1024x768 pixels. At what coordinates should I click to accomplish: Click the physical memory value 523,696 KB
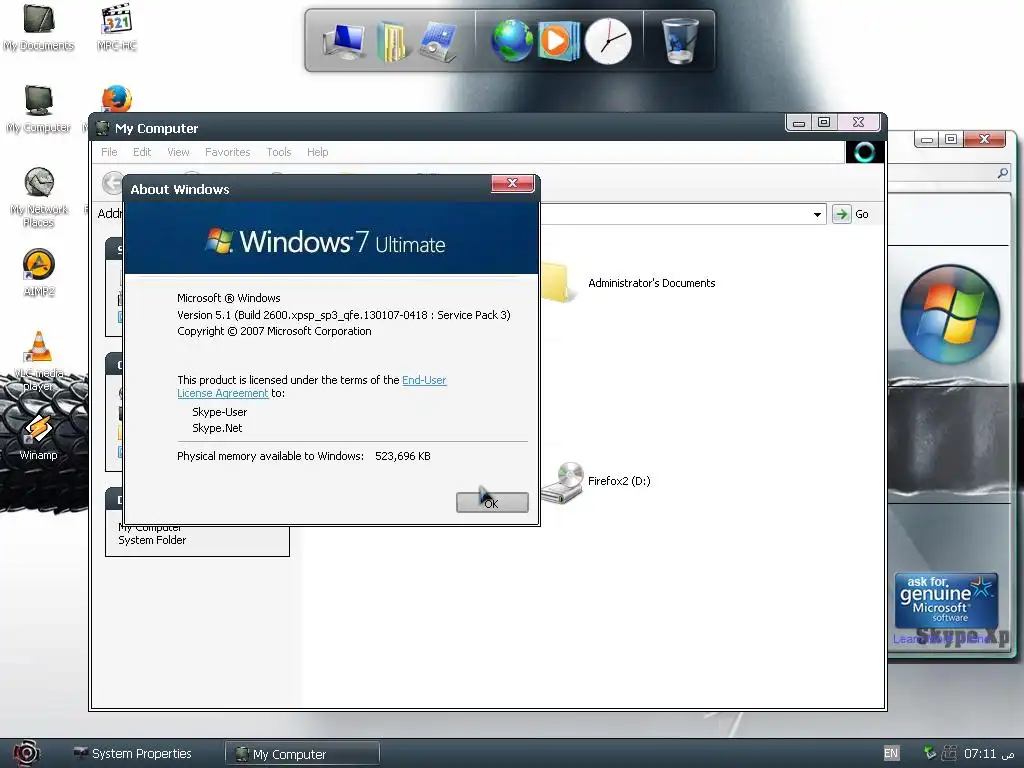(x=403, y=456)
